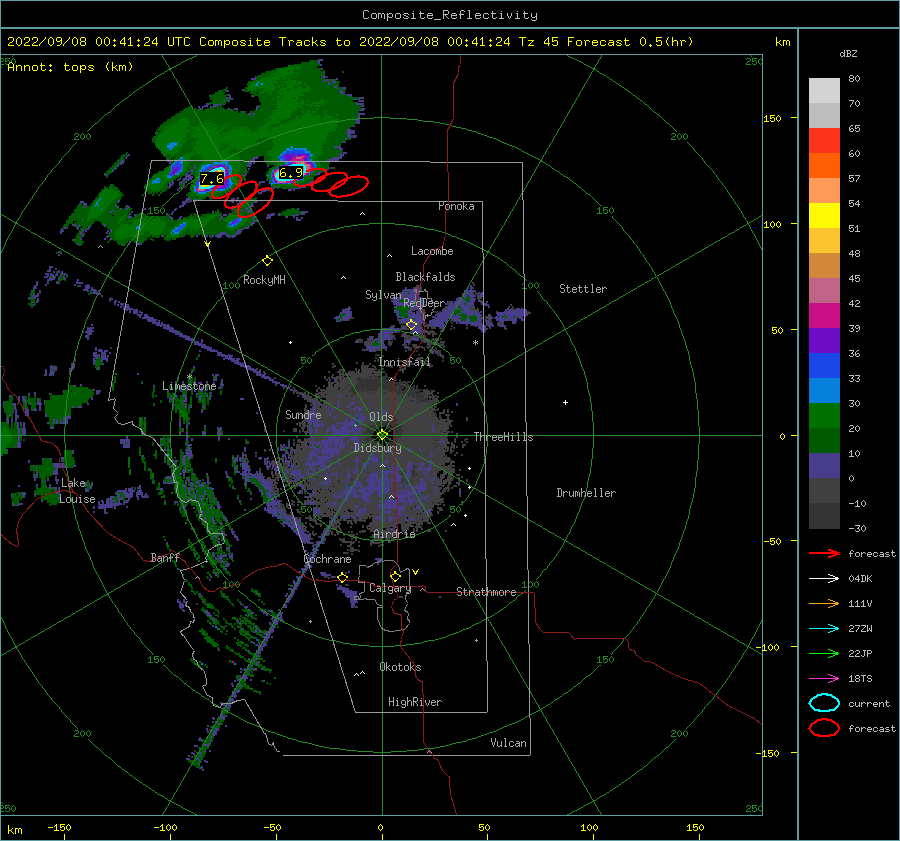Select the slate purple swatch below 10
This screenshot has height=841, width=900.
[x=824, y=466]
